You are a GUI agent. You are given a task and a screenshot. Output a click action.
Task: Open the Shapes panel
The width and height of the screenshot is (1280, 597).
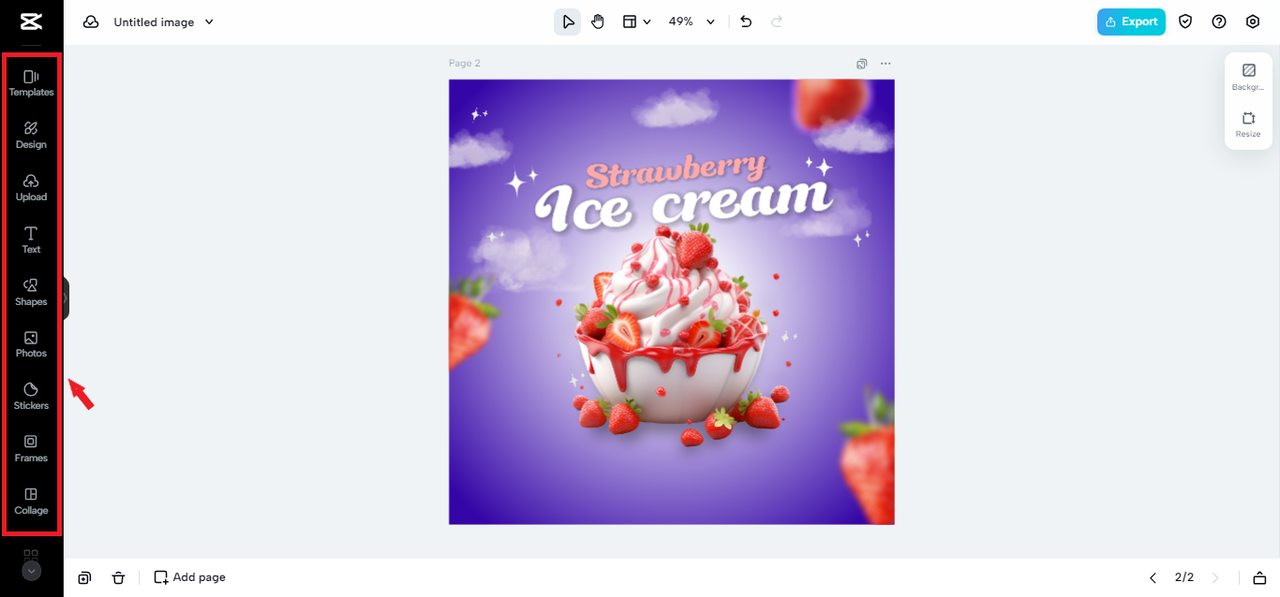(31, 292)
